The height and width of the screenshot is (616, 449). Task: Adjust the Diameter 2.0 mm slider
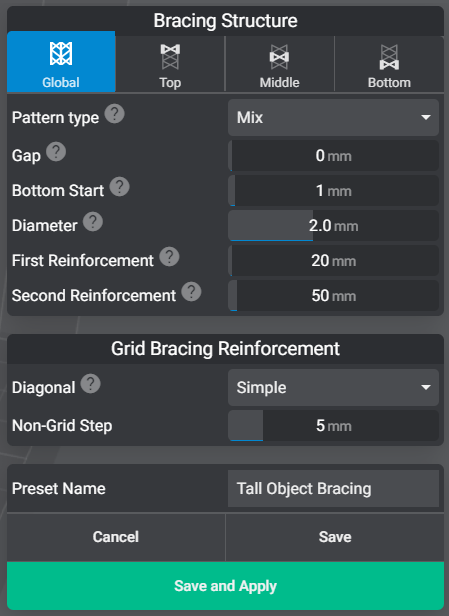coord(333,226)
